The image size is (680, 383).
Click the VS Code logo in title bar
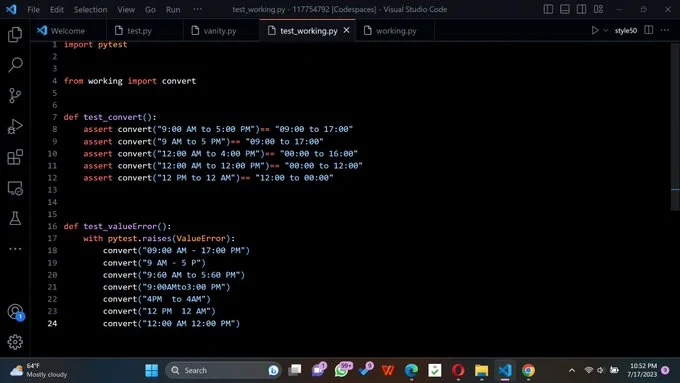tap(11, 9)
